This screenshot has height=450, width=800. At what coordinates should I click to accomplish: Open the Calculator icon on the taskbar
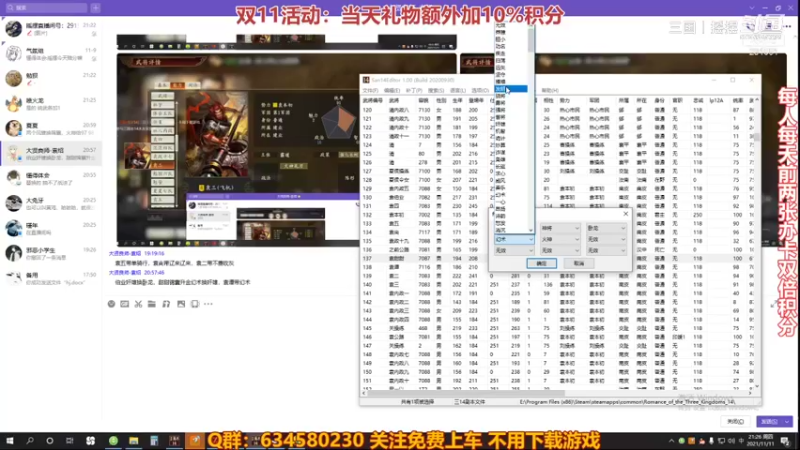(x=154, y=440)
